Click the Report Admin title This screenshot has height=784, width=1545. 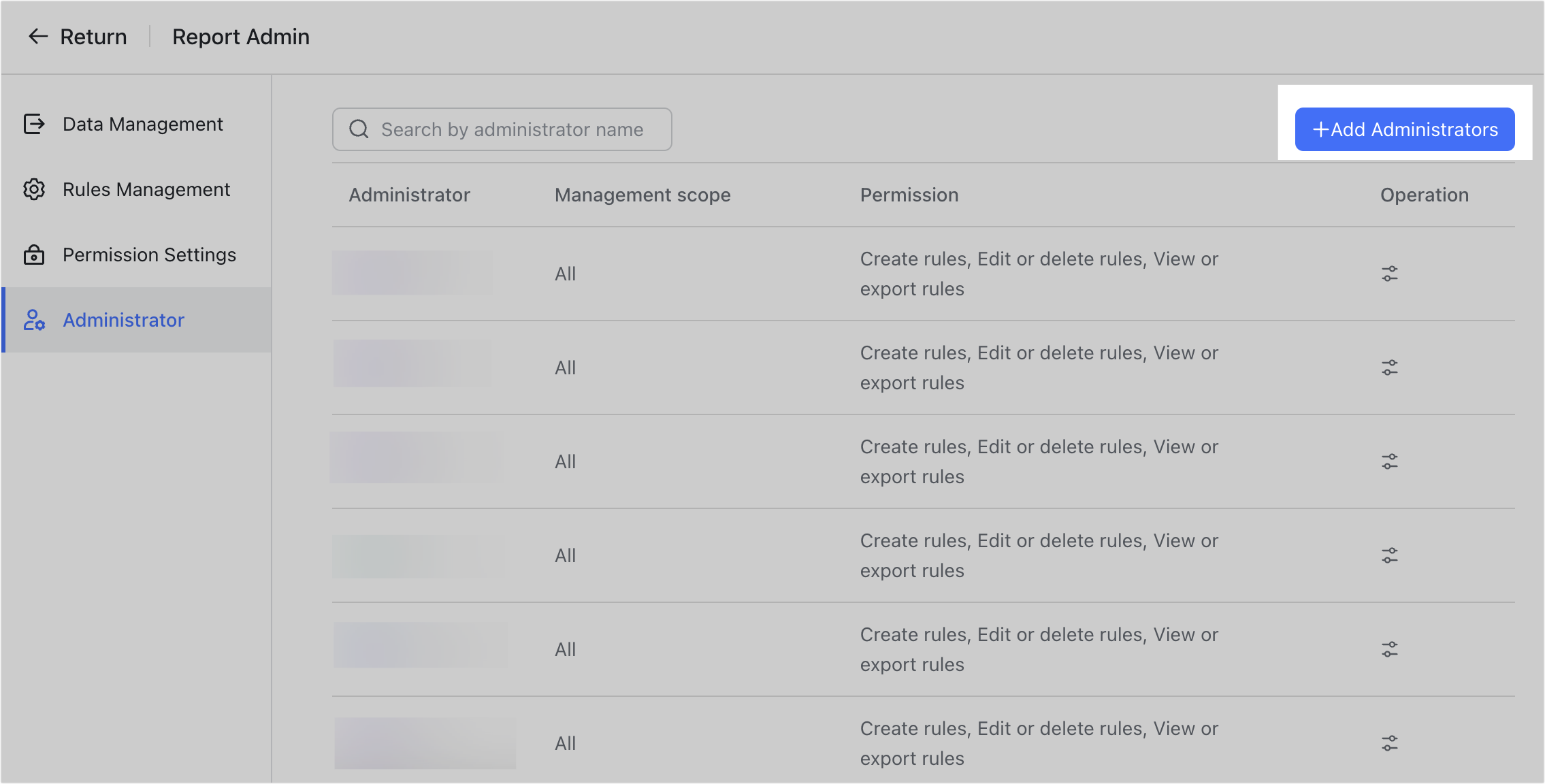[x=241, y=37]
